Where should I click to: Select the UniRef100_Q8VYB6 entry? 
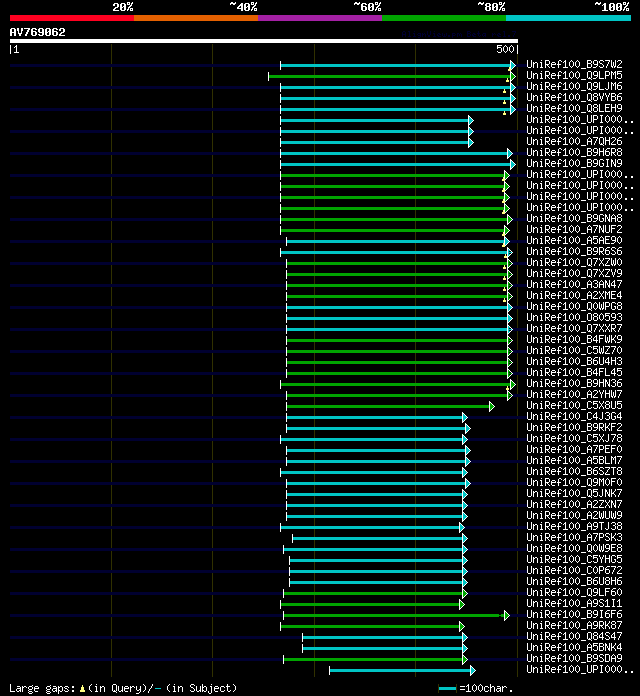coord(574,97)
